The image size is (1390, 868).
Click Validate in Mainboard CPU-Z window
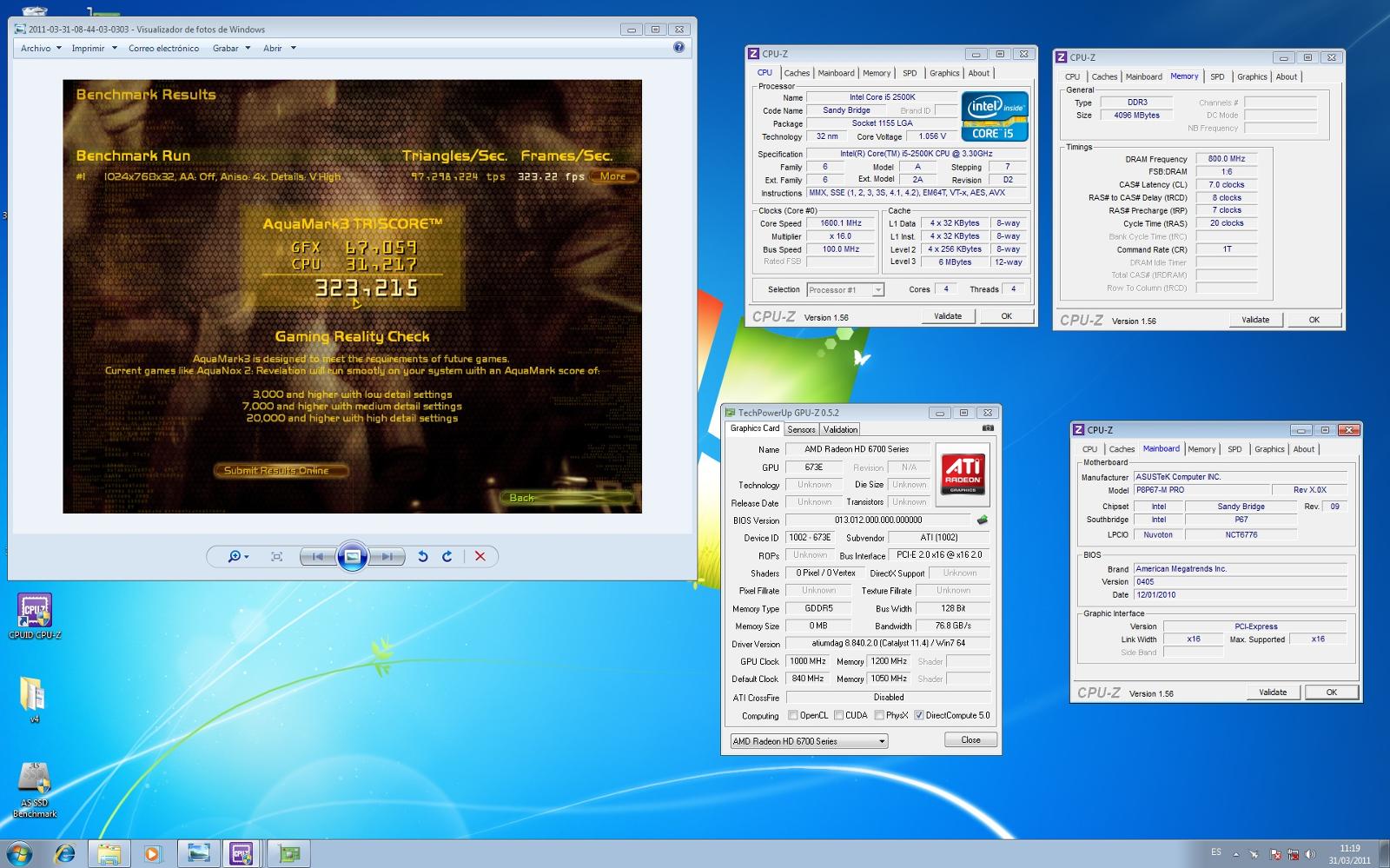pyautogui.click(x=1273, y=692)
